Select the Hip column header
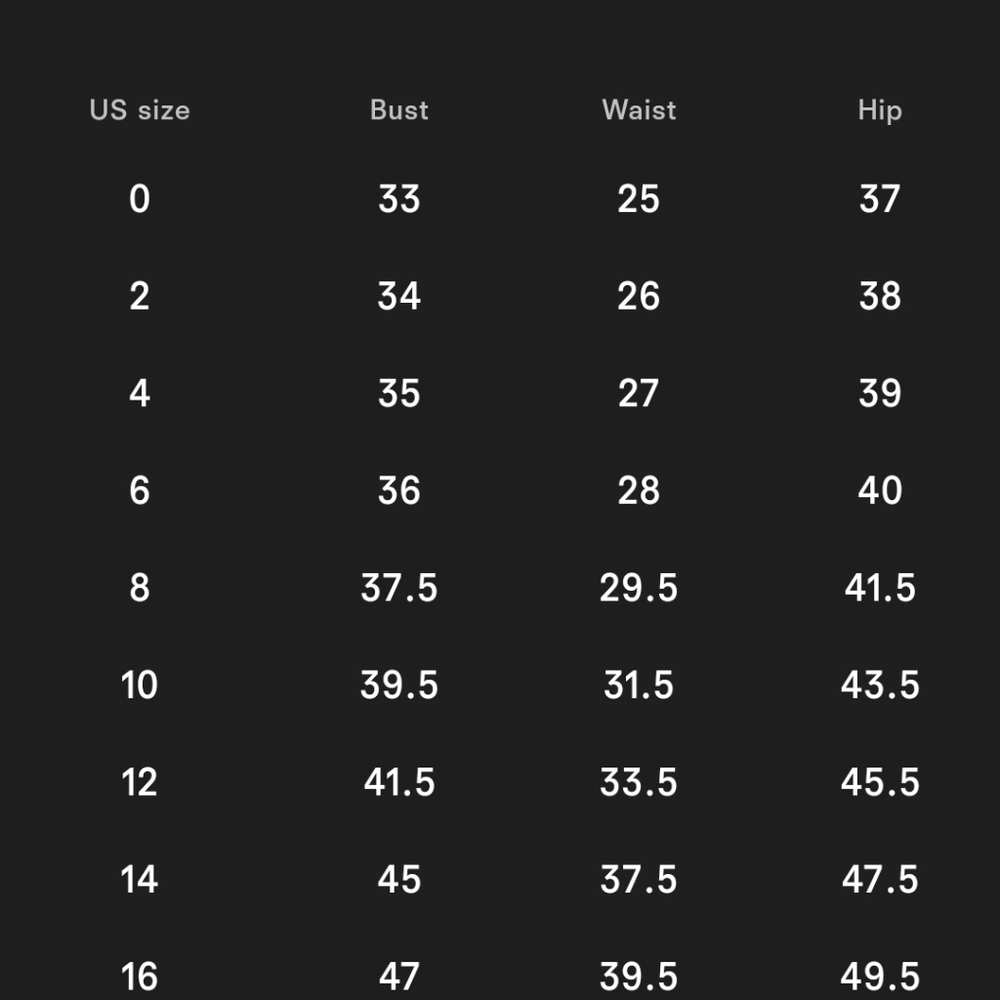The image size is (1000, 1000). 879,111
